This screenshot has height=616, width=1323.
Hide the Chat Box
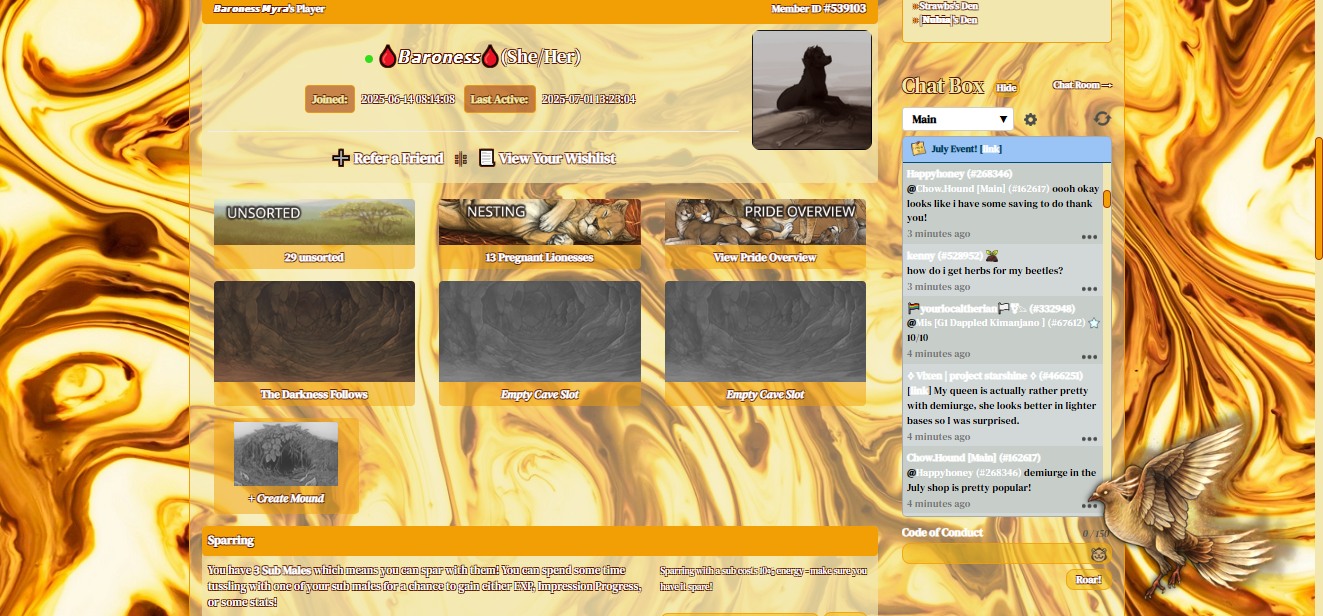click(x=1005, y=88)
